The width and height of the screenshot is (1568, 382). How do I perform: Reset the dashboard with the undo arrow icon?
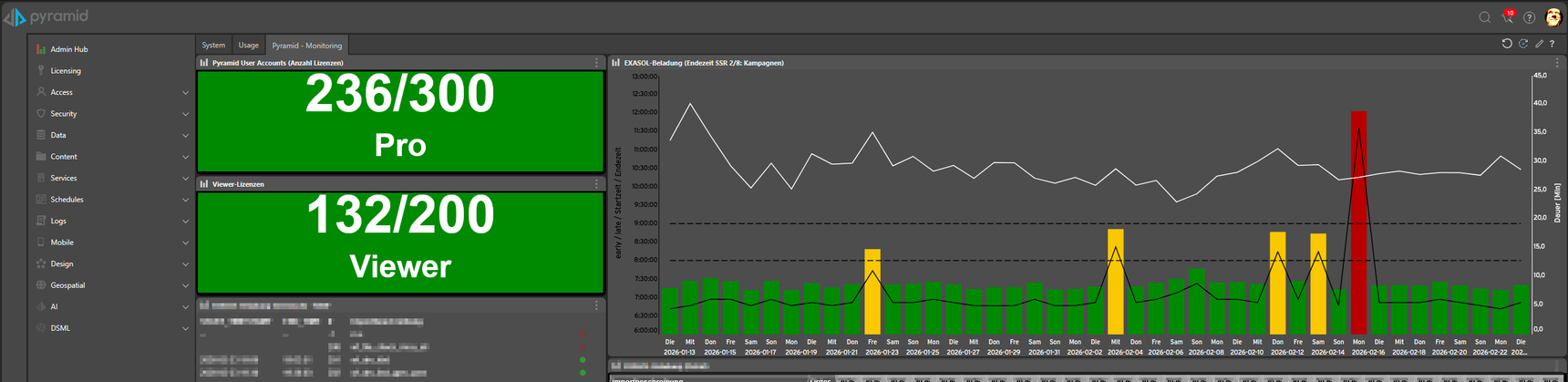click(1507, 44)
